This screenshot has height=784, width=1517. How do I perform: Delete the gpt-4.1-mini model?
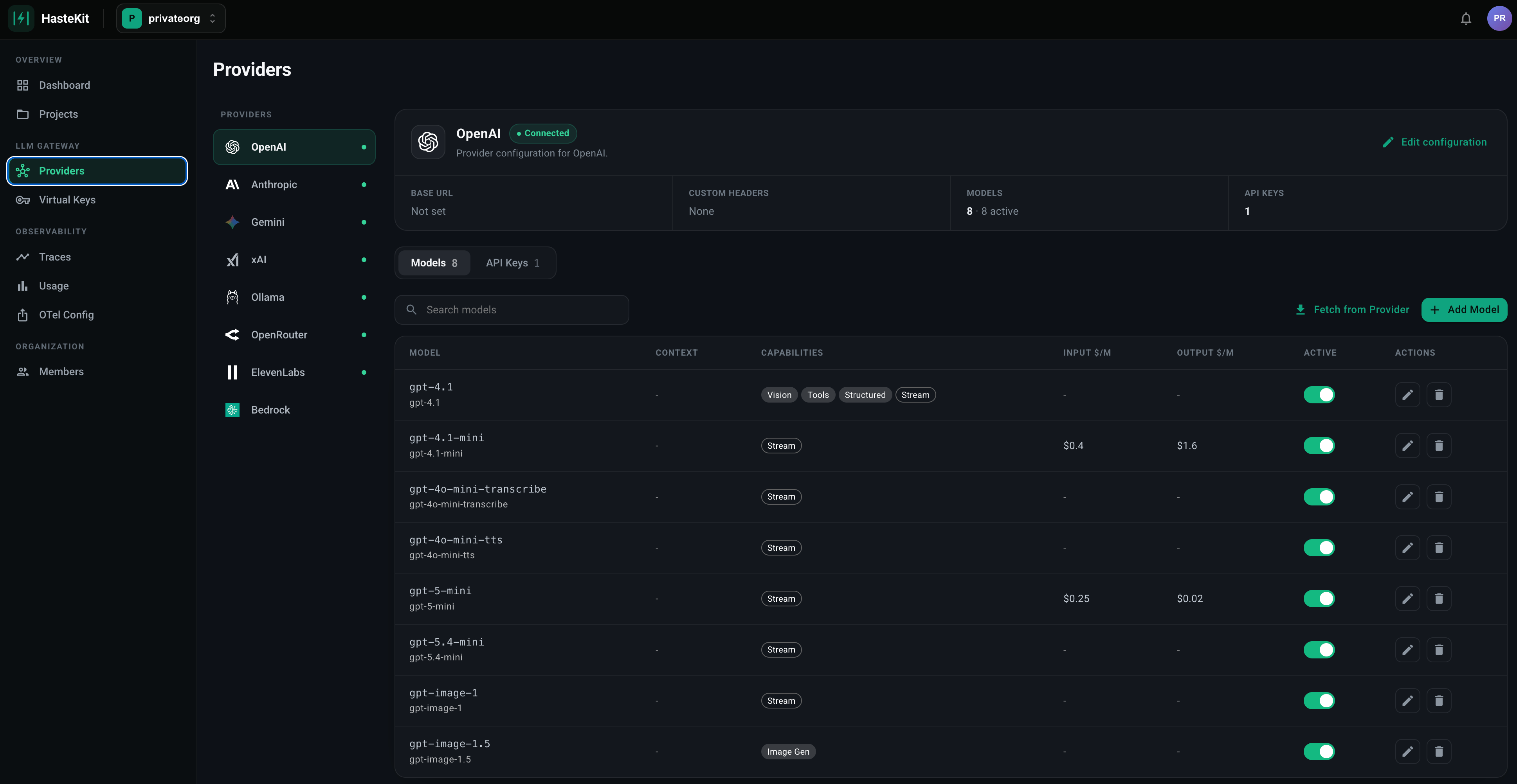click(1439, 446)
